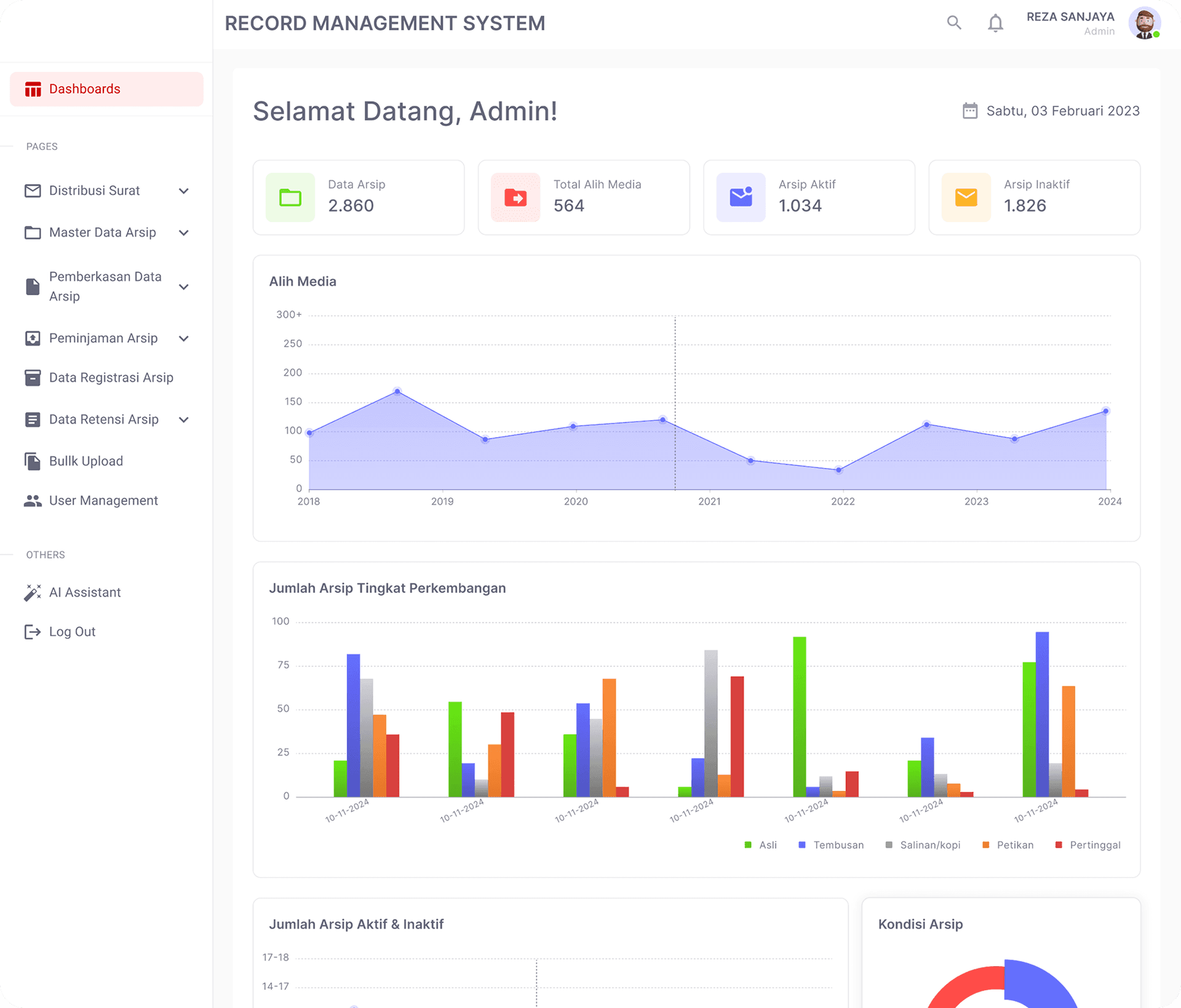Click the green Data Arsip folder icon
Viewport: 1181px width, 1008px height.
coord(290,197)
